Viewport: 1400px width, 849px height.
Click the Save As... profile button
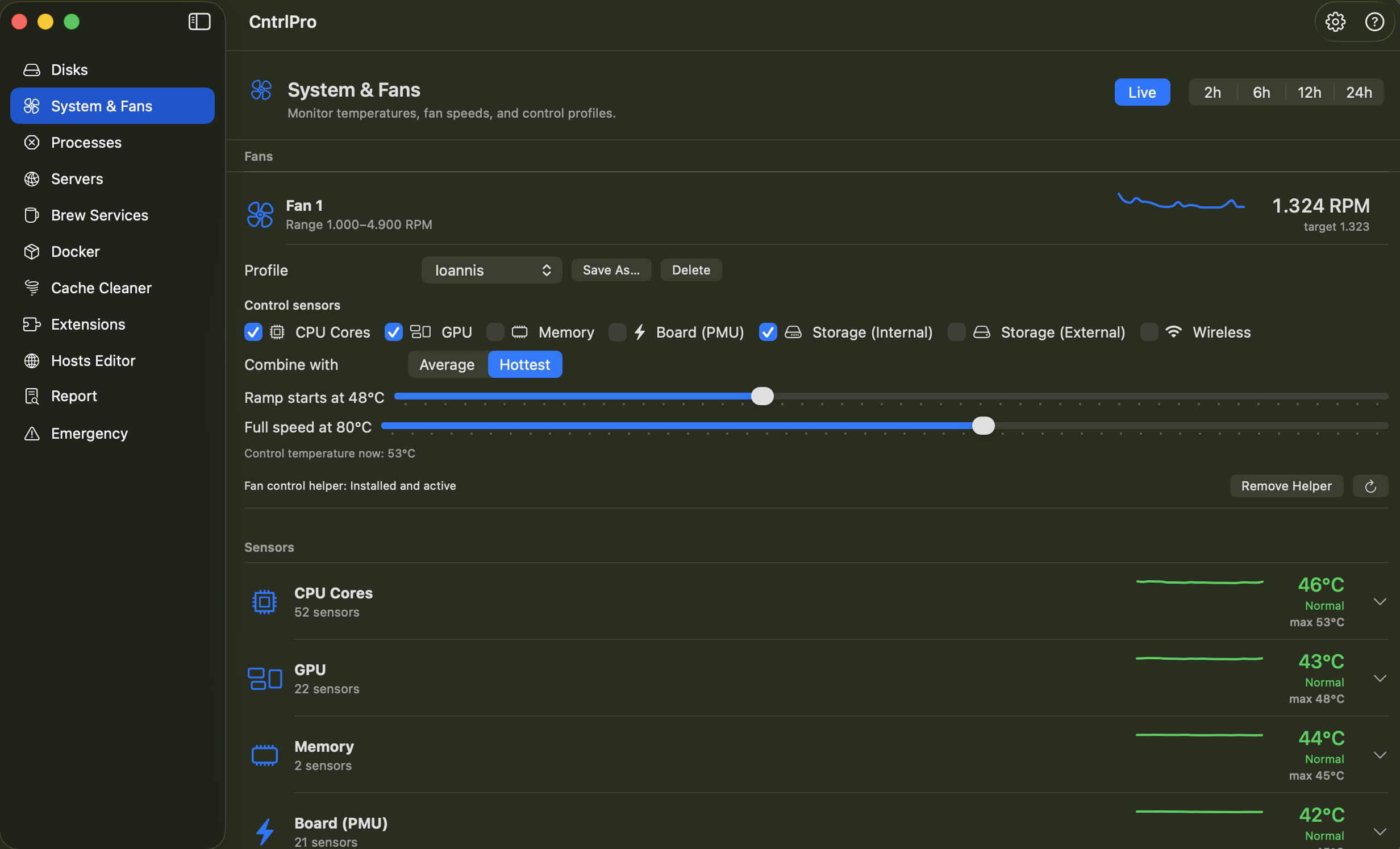coord(611,270)
